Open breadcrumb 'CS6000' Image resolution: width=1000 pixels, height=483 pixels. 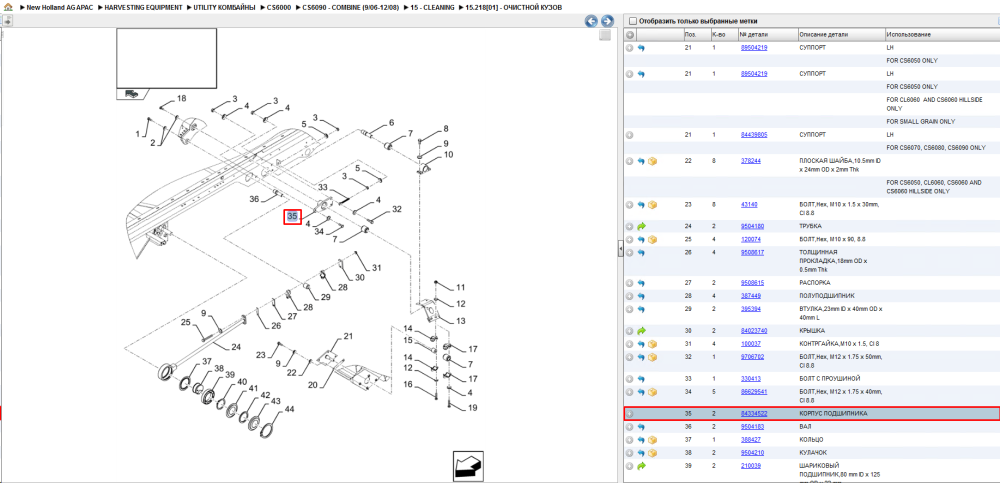click(279, 7)
